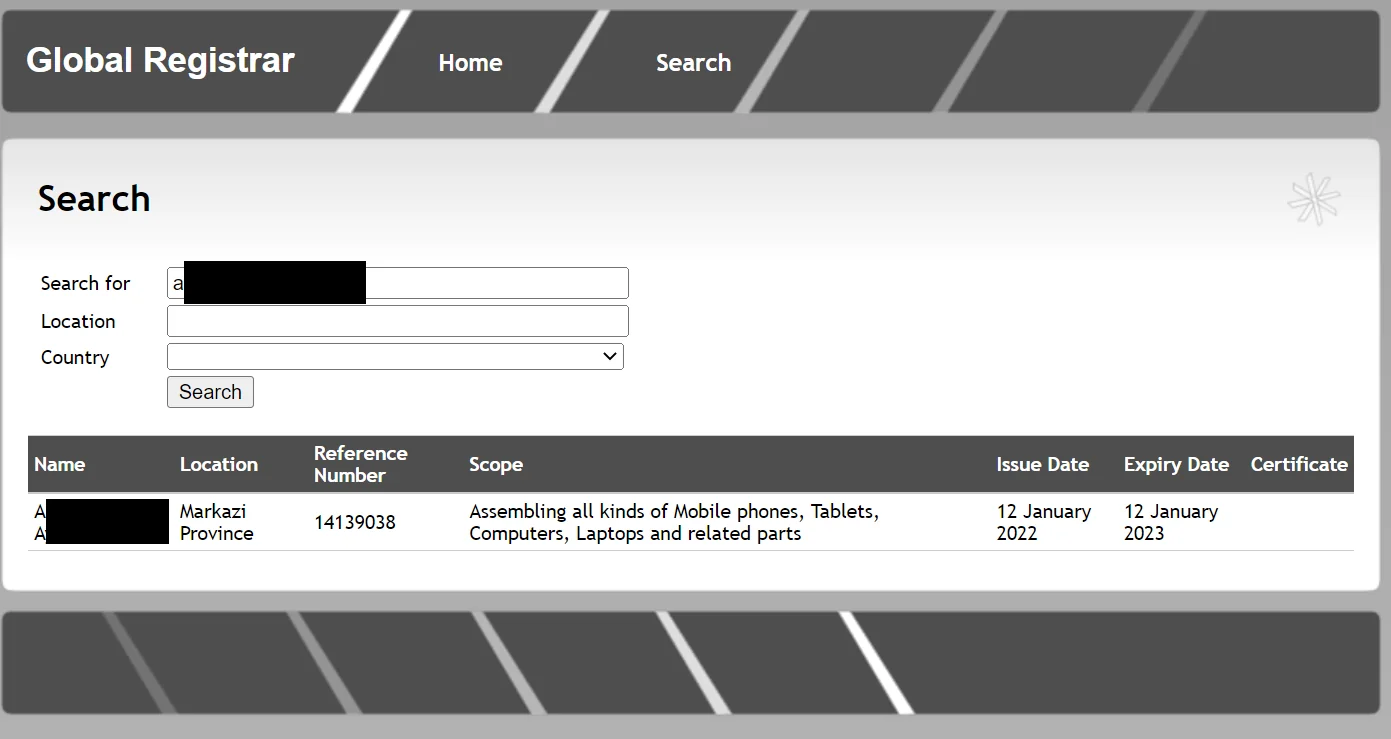1391x739 pixels.
Task: Click the Name column header
Action: coord(60,464)
